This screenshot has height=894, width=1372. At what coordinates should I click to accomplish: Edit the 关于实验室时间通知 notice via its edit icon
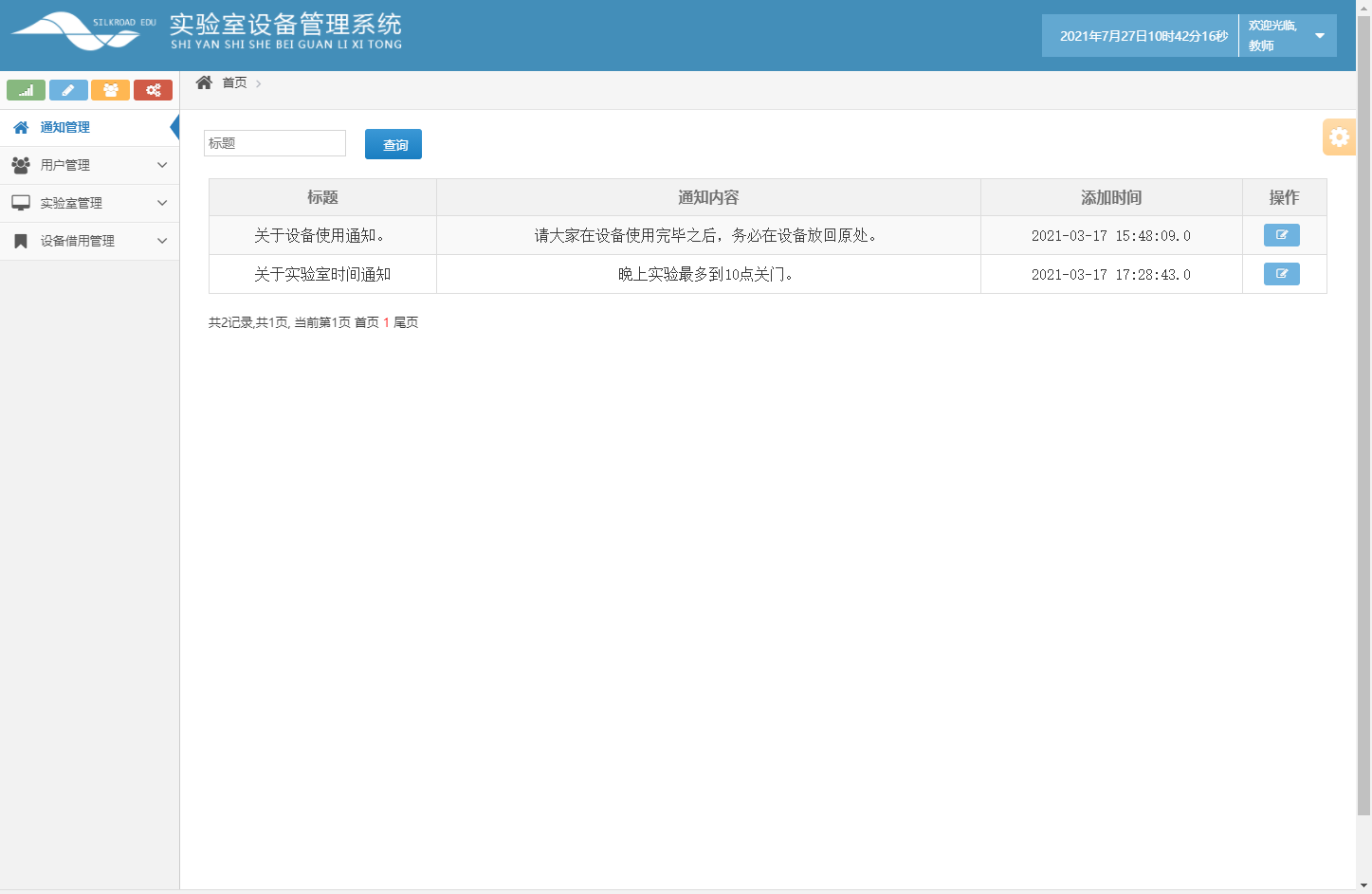[x=1281, y=273]
